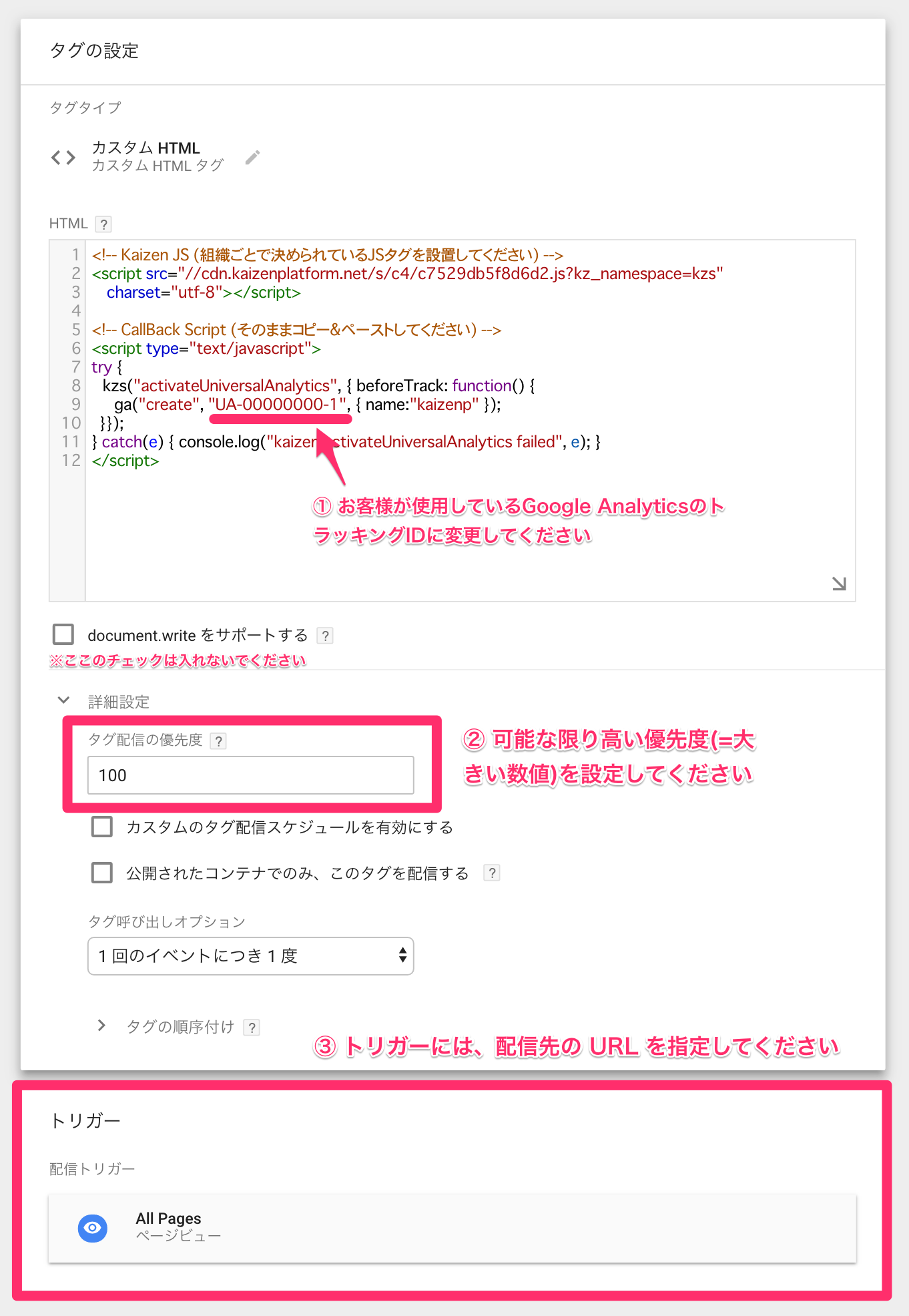
Task: Click the closing </script> tag on line 12
Action: (125, 461)
